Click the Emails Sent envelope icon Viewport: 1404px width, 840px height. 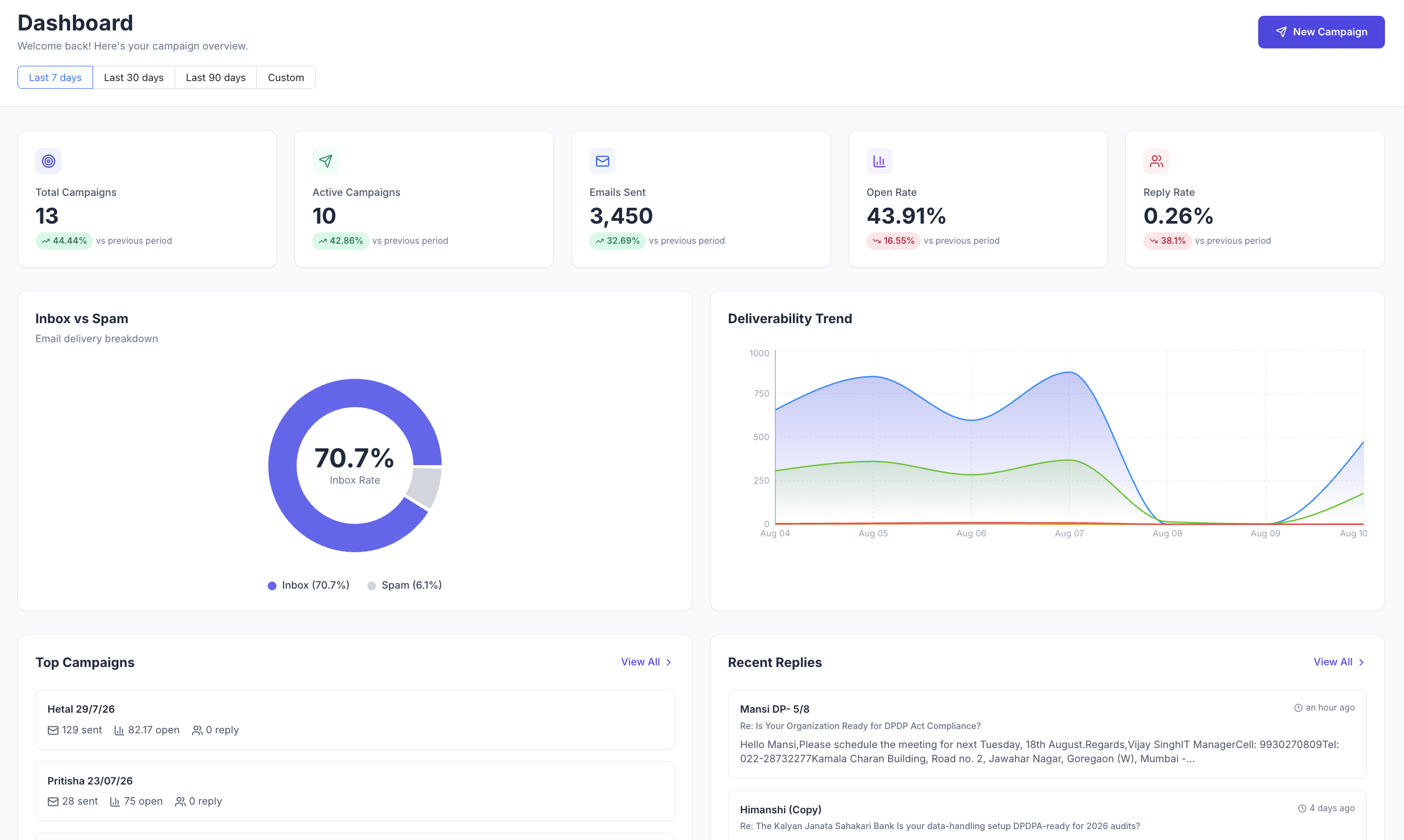coord(602,162)
